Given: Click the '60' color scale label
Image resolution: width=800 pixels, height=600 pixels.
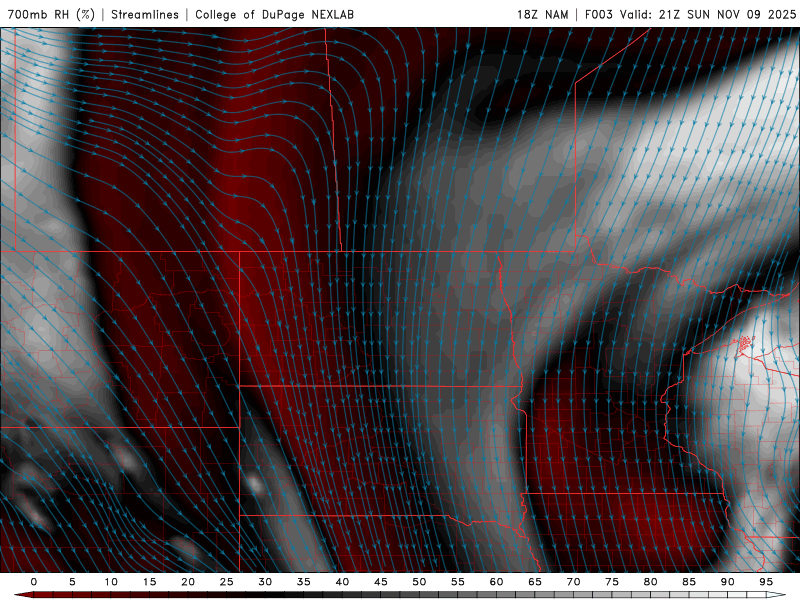Looking at the screenshot, I should (496, 582).
